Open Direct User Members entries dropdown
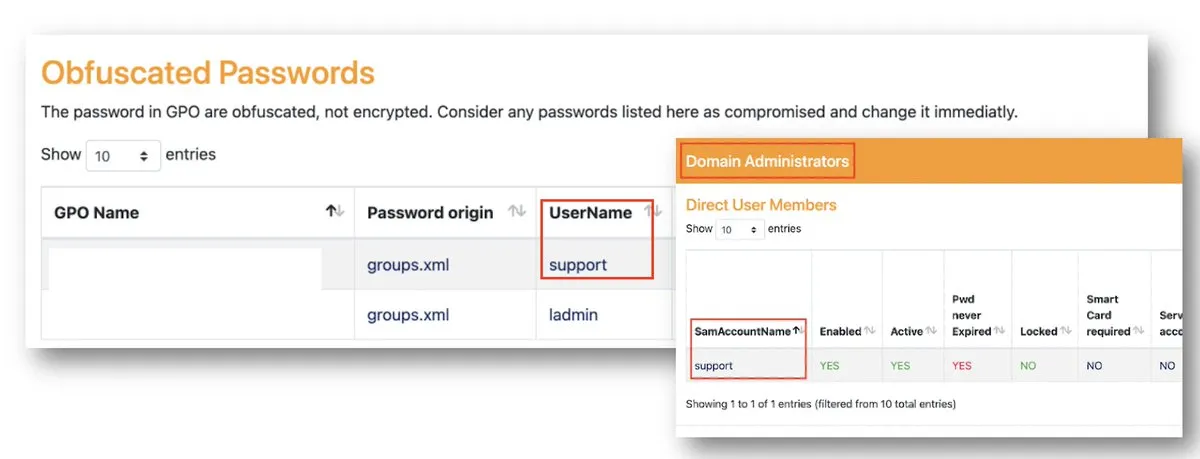 tap(740, 230)
